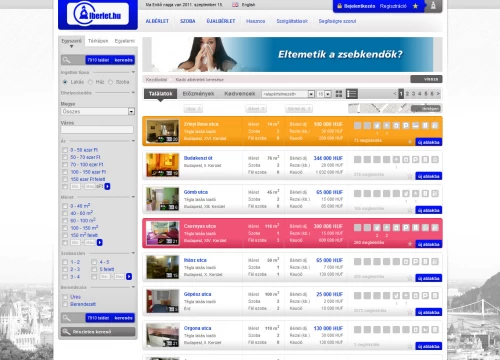500x360 pixels.
Task: Click the parking icon on Zrínyi Ilona listing
Action: coord(406,126)
